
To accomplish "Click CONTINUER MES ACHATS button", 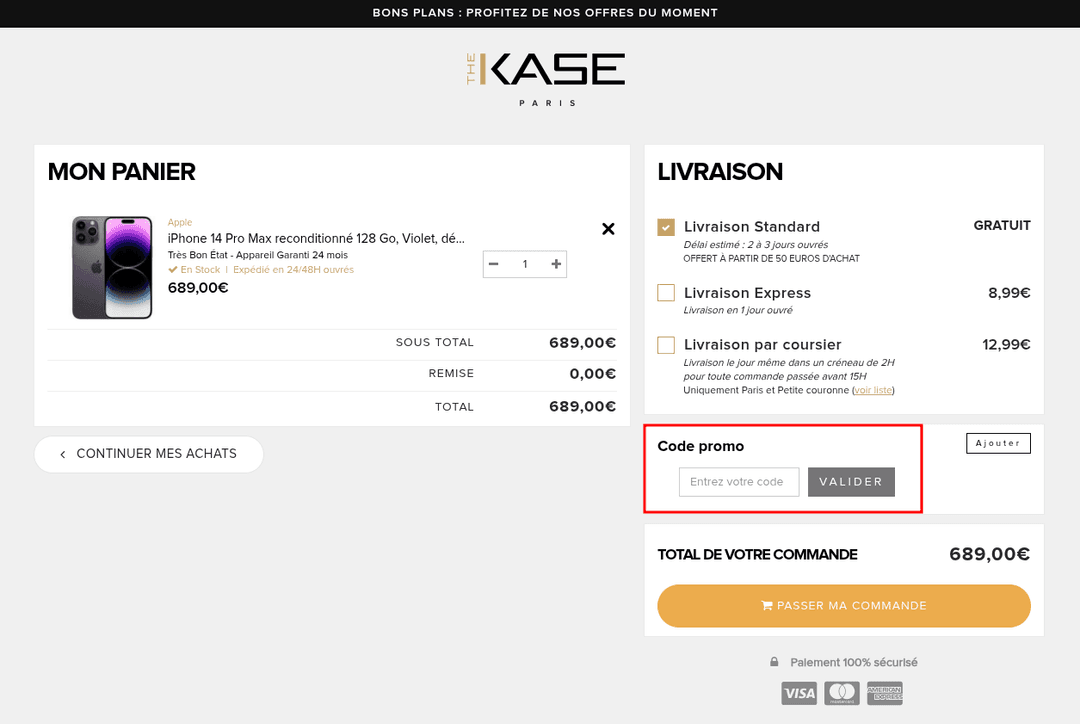I will (149, 454).
